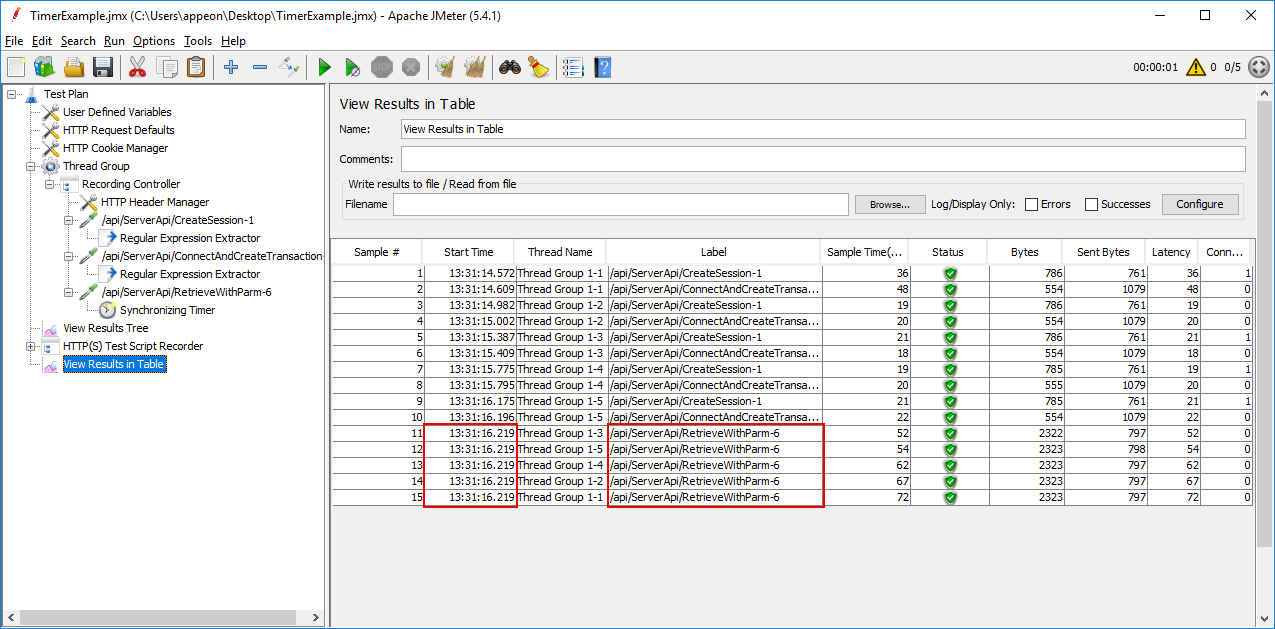Sort by the Start Time column header

pos(468,252)
